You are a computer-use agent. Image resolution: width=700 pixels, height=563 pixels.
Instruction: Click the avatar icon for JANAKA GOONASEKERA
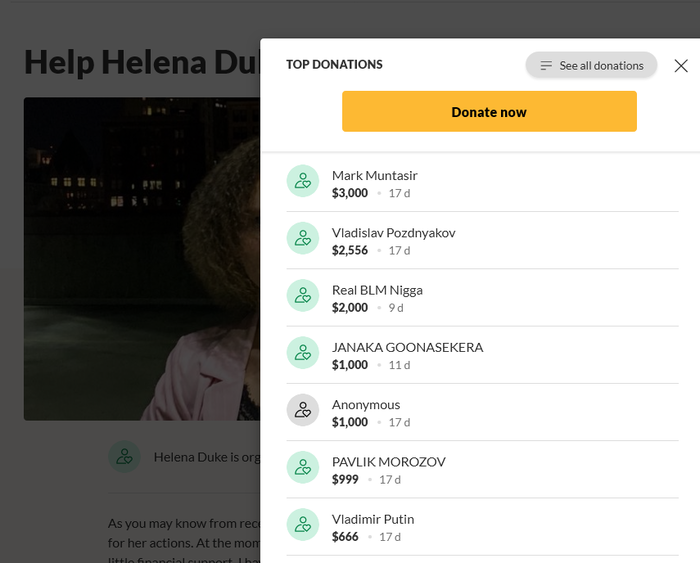[x=303, y=353]
